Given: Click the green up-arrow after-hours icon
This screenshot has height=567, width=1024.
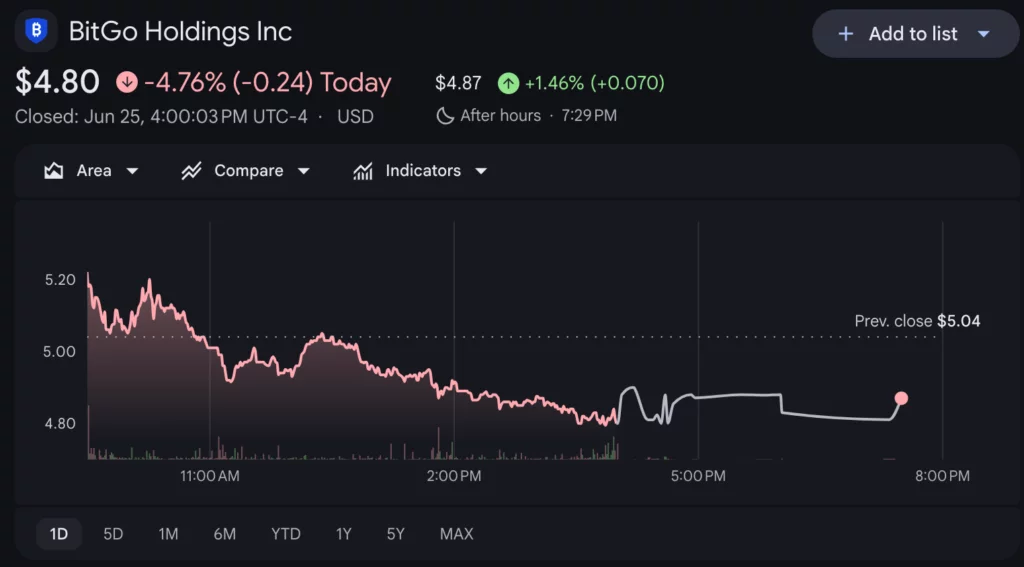Looking at the screenshot, I should point(508,83).
